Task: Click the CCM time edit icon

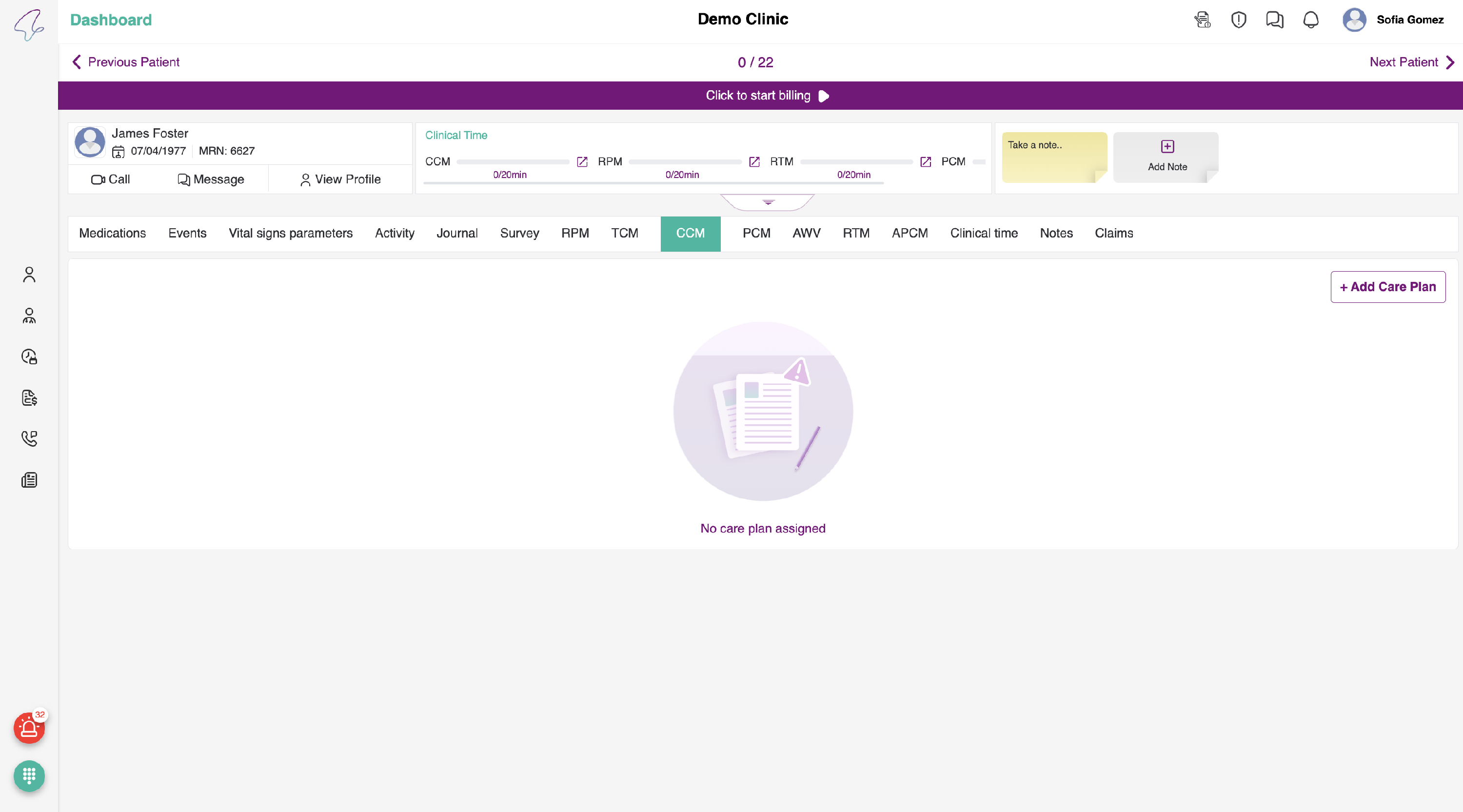Action: click(582, 162)
